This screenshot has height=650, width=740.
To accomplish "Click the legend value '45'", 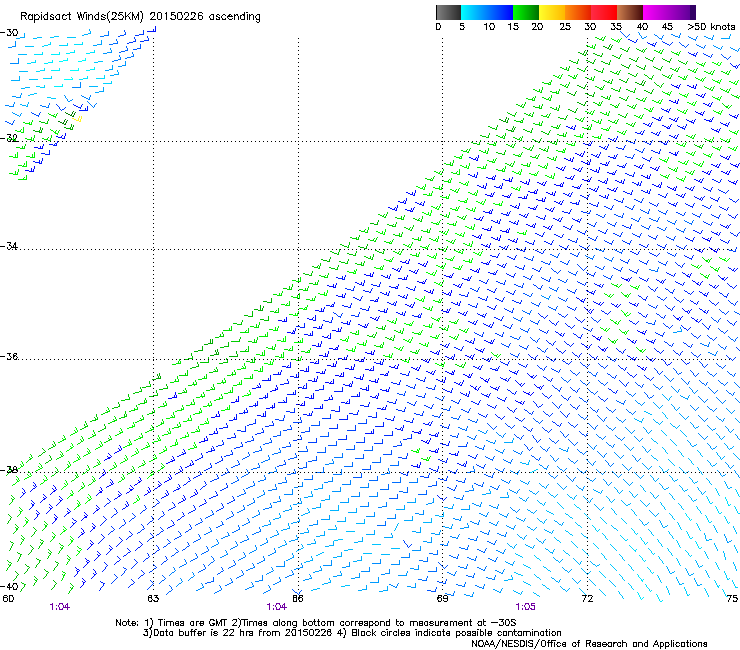I will pos(667,27).
